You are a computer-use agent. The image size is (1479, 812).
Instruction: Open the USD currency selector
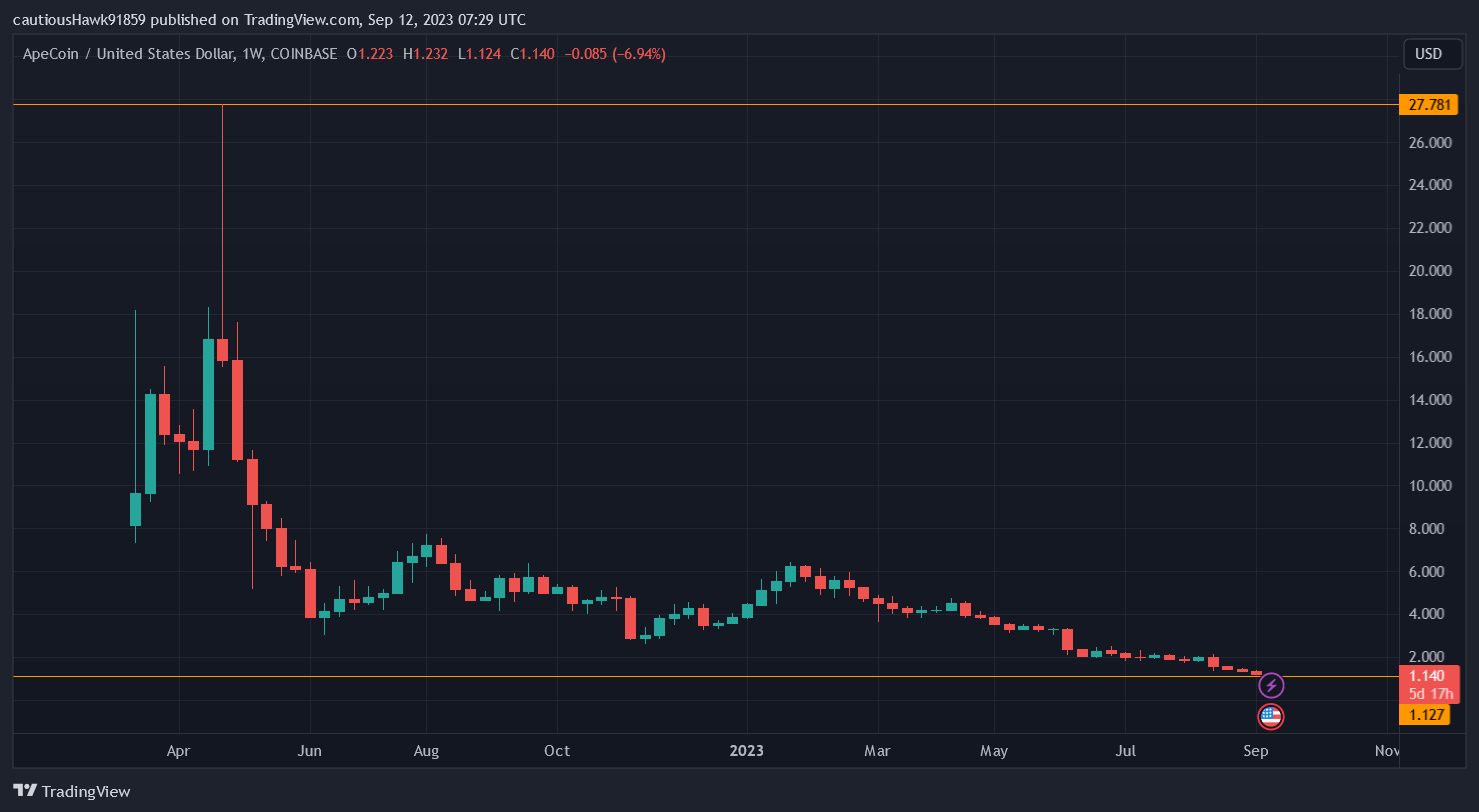[x=1431, y=54]
